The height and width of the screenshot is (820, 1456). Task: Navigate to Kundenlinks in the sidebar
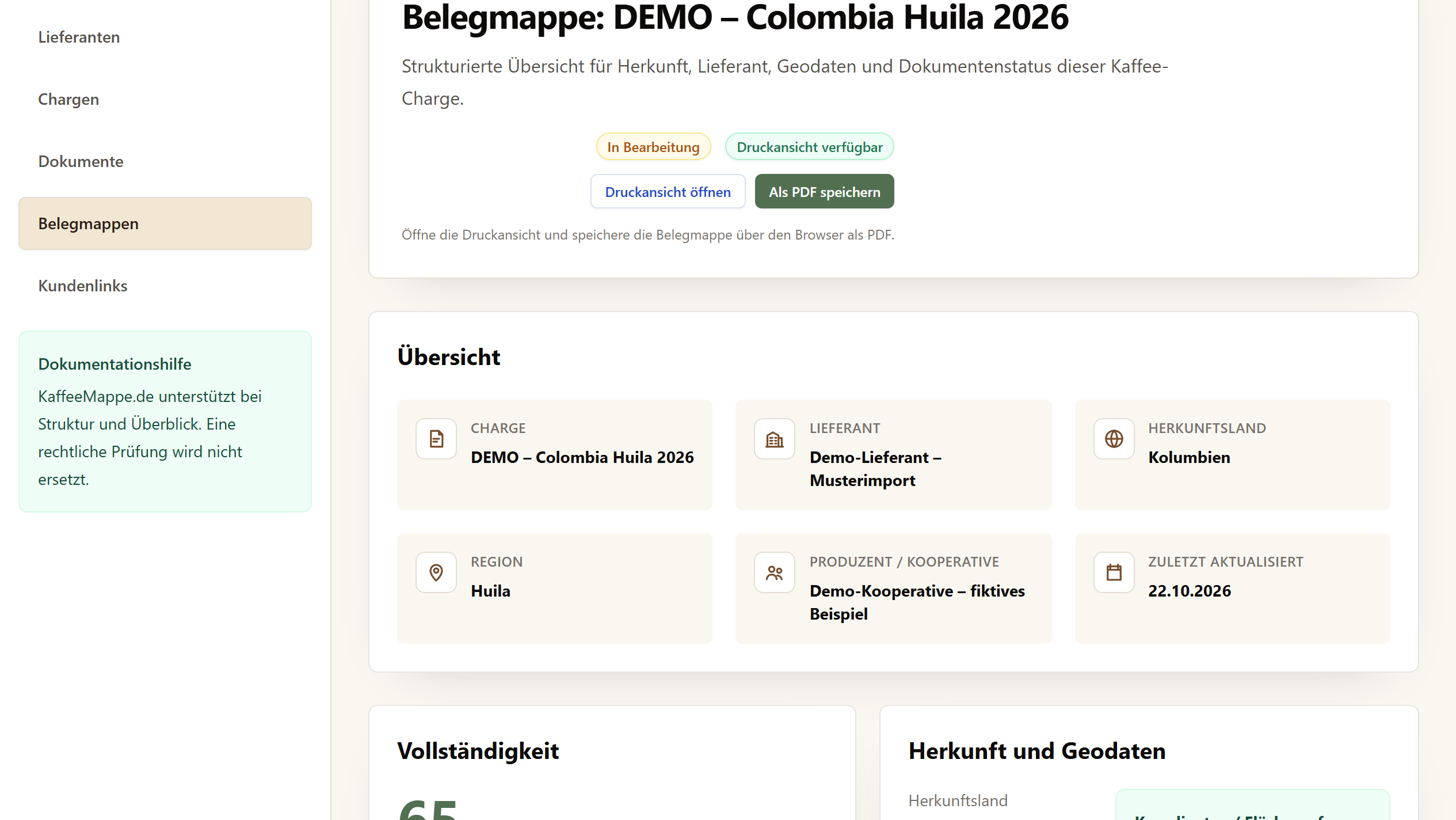(x=165, y=286)
